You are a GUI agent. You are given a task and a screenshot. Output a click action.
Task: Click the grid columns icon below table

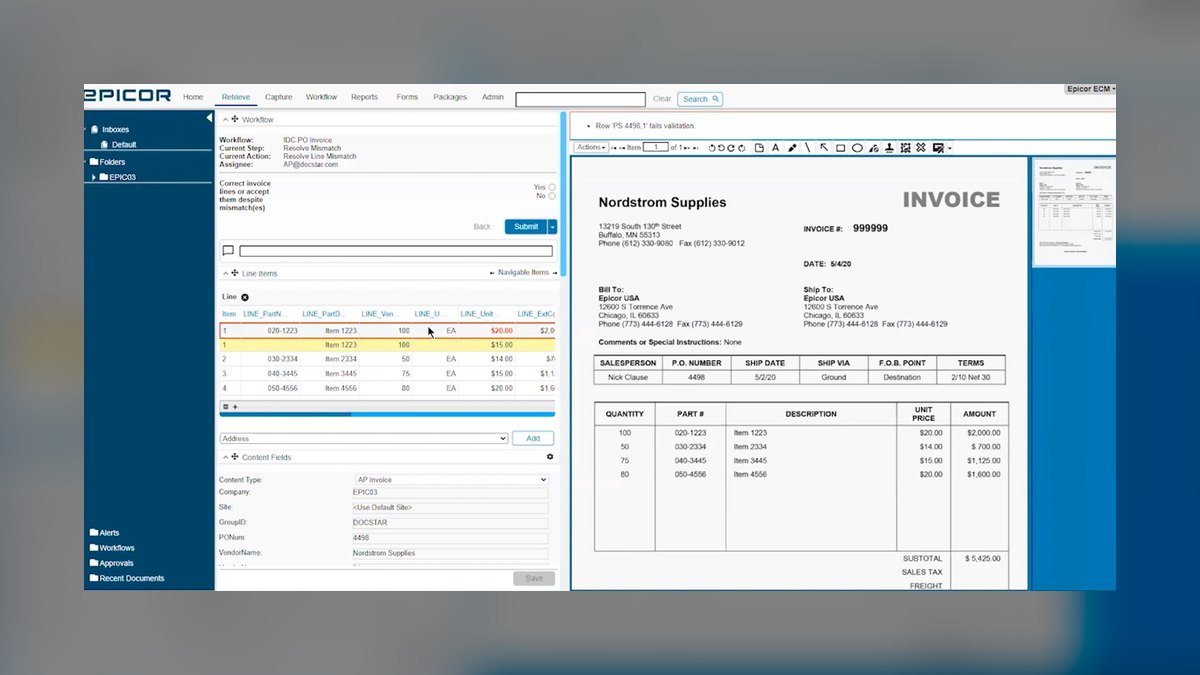coord(226,407)
